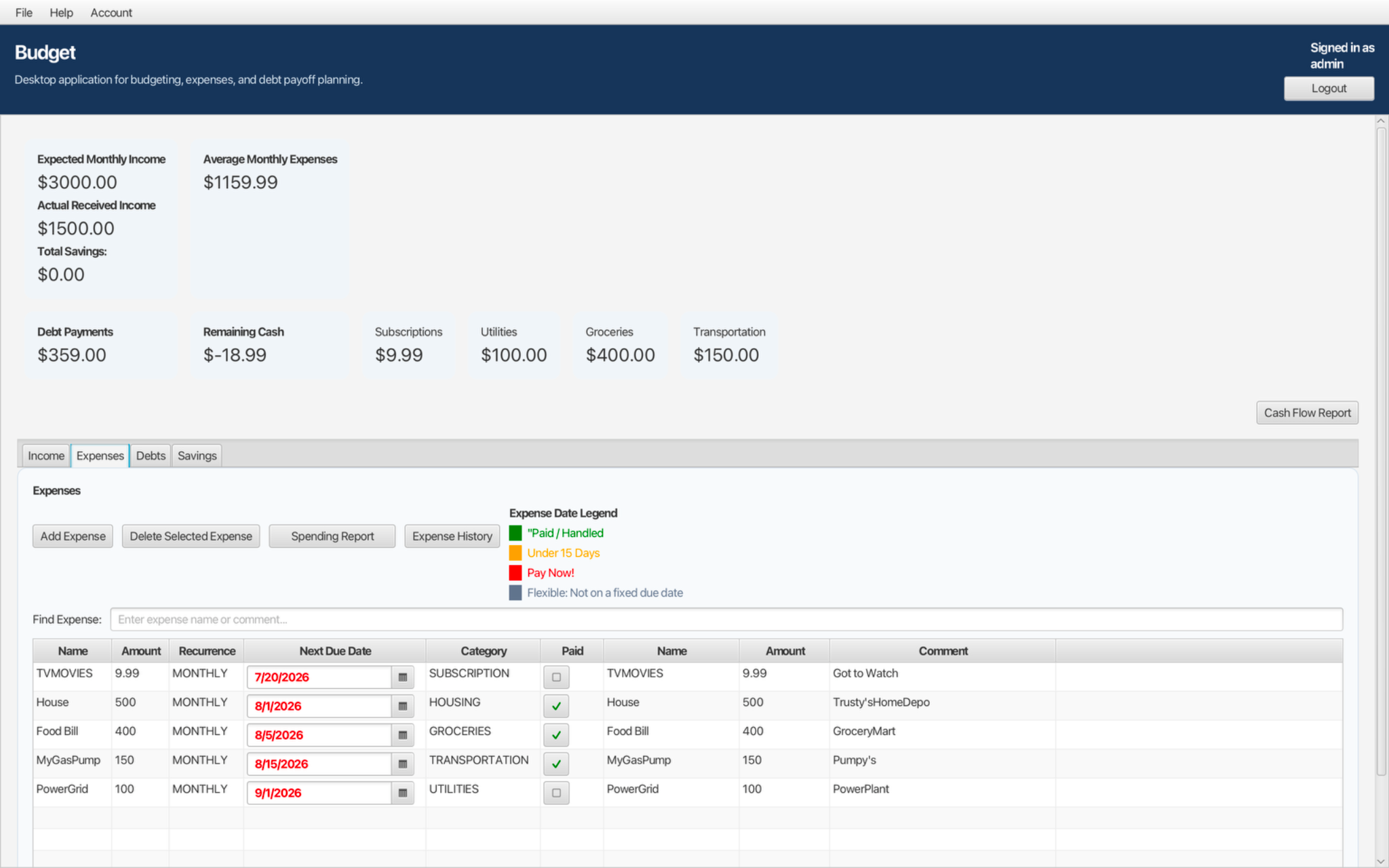Viewport: 1389px width, 868px height.
Task: Click the red Pay Now! legend swatch
Action: click(x=515, y=572)
